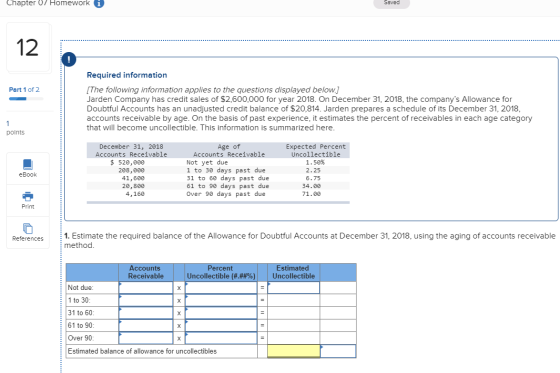Click the Over 90 Accounts Receivable cell

coord(146,338)
